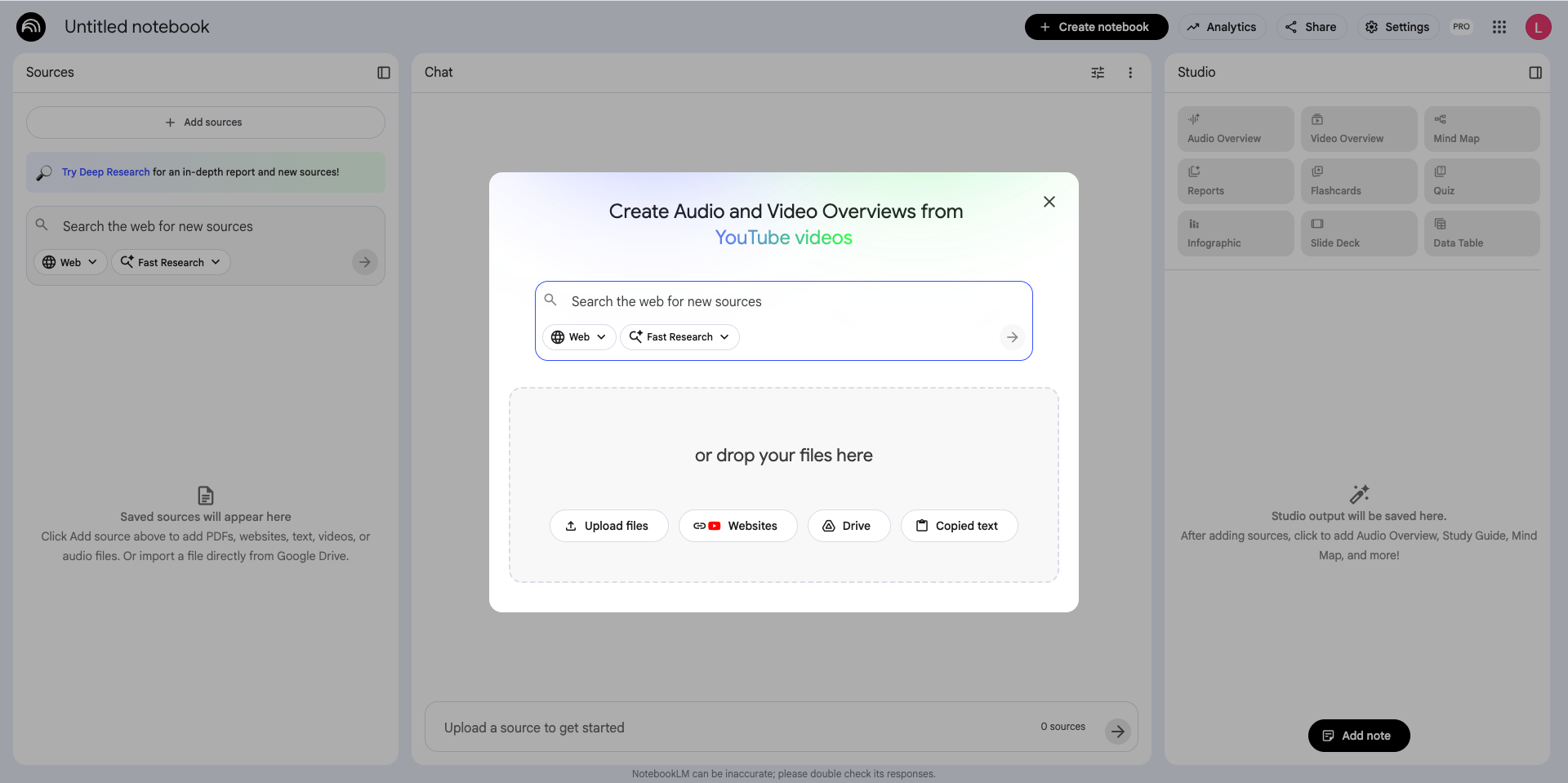
Task: Select the Video Overview option
Action: [1357, 128]
